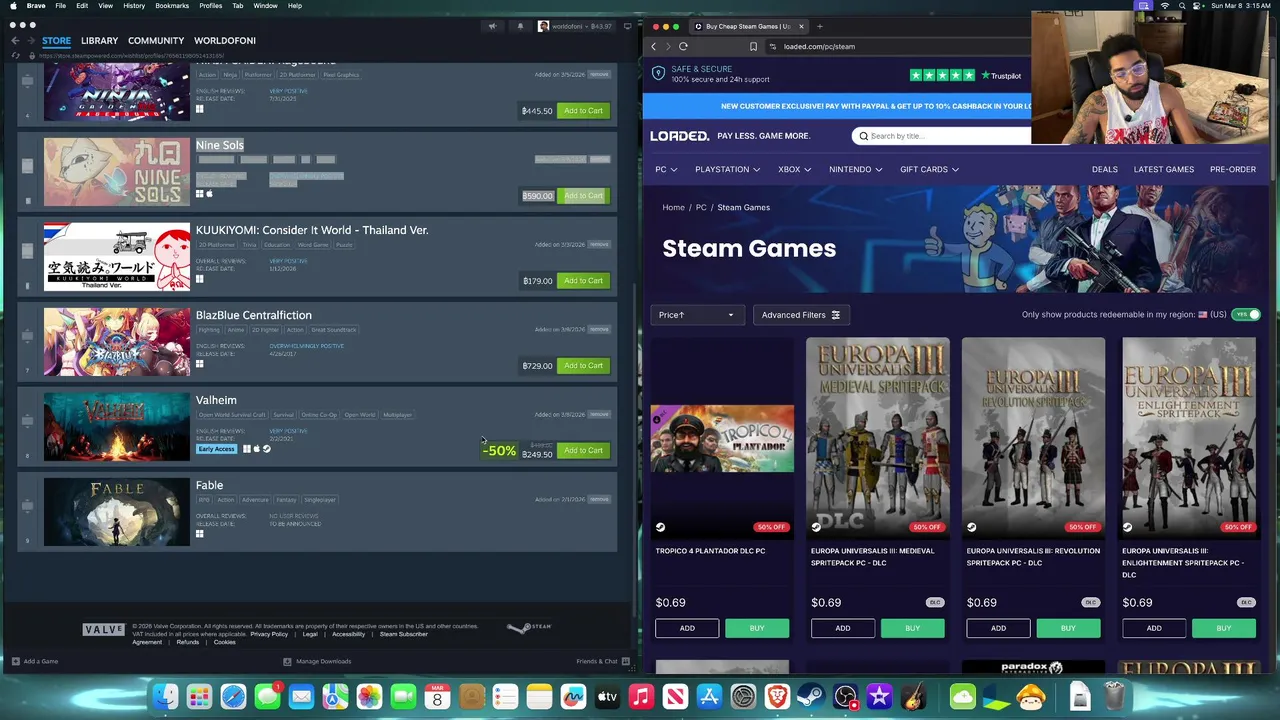Open Trash in the Dock
The width and height of the screenshot is (1280, 720).
pos(1114,696)
